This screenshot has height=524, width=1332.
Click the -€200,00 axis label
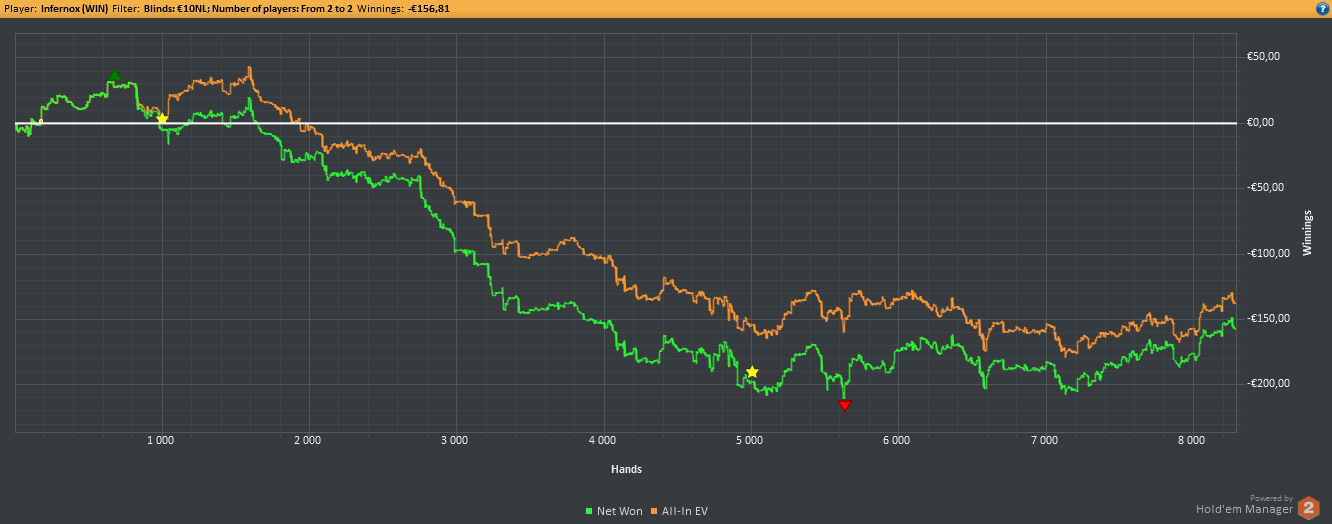coord(1266,383)
